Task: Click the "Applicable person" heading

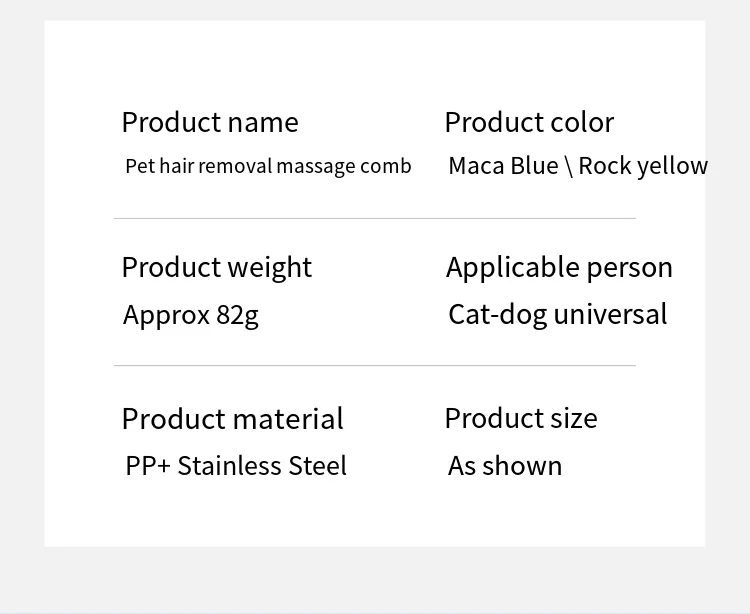Action: coord(559,267)
